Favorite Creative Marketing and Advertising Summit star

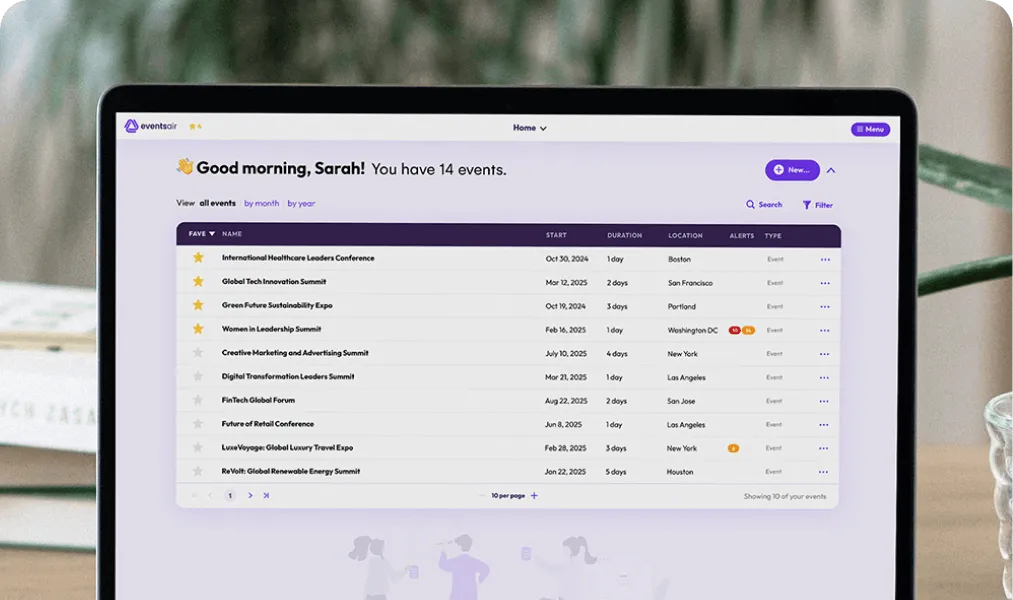pos(198,353)
